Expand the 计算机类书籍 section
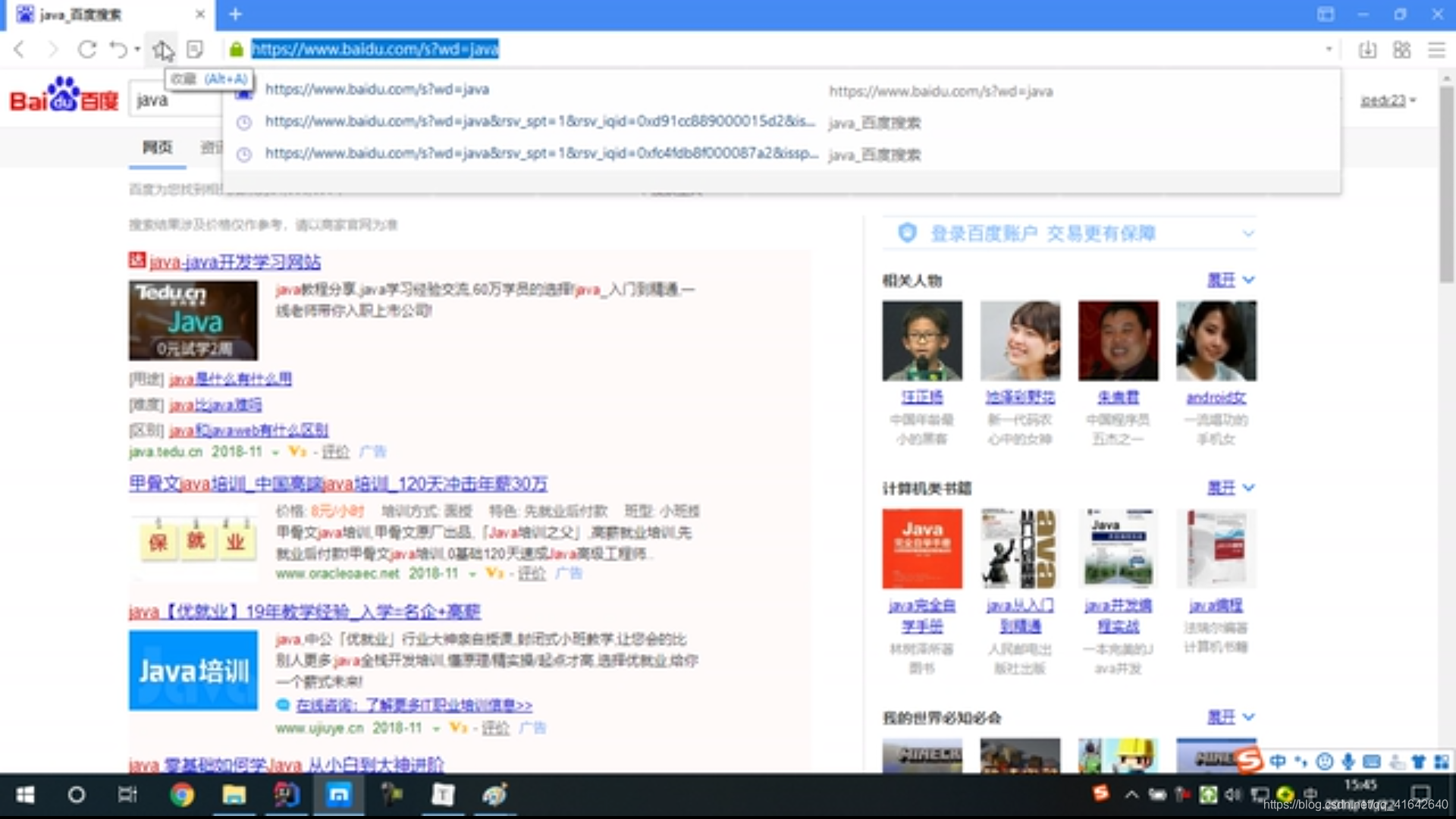Screen dimensions: 1456x819 tap(1232, 488)
